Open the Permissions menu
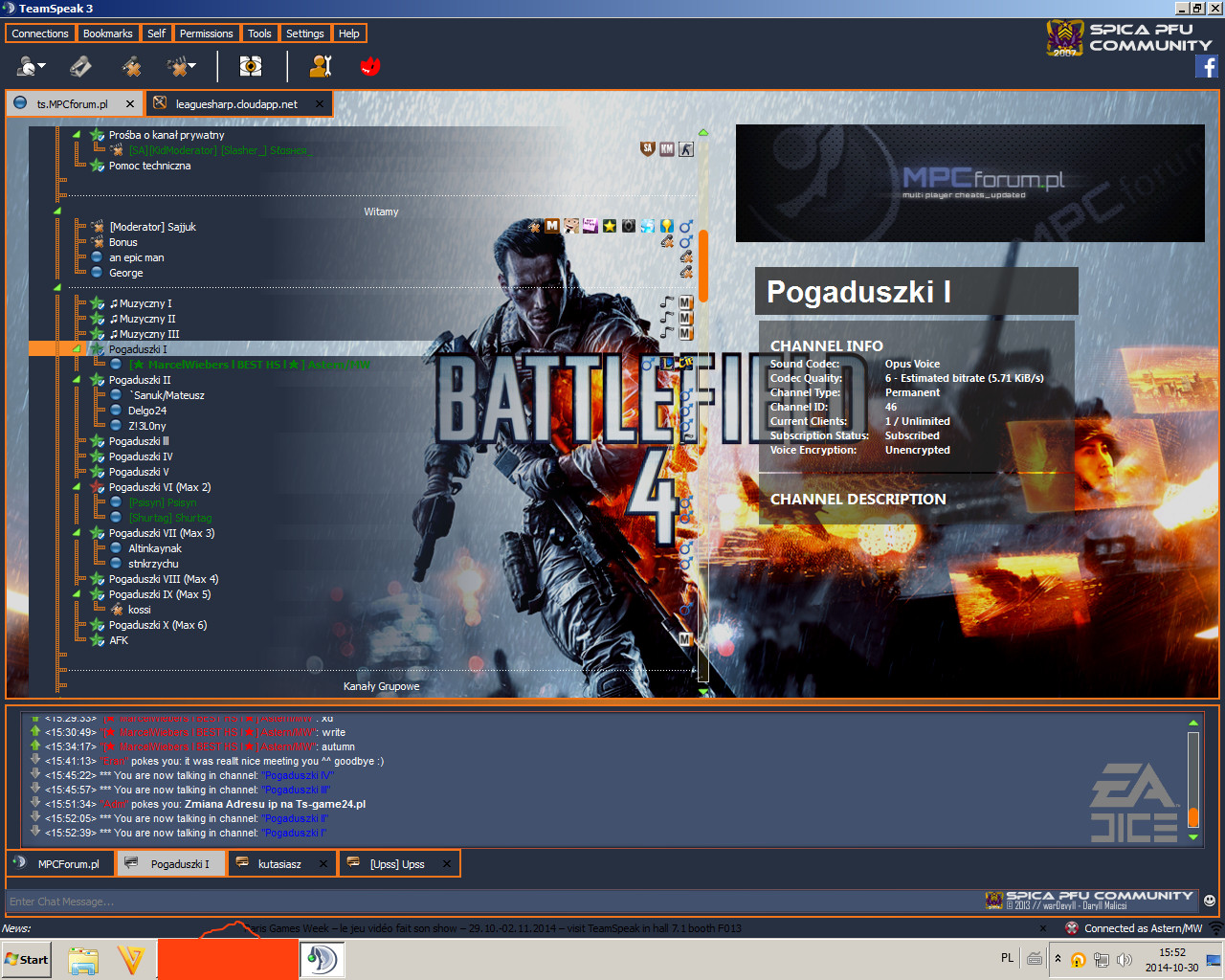Image resolution: width=1225 pixels, height=980 pixels. tap(207, 33)
